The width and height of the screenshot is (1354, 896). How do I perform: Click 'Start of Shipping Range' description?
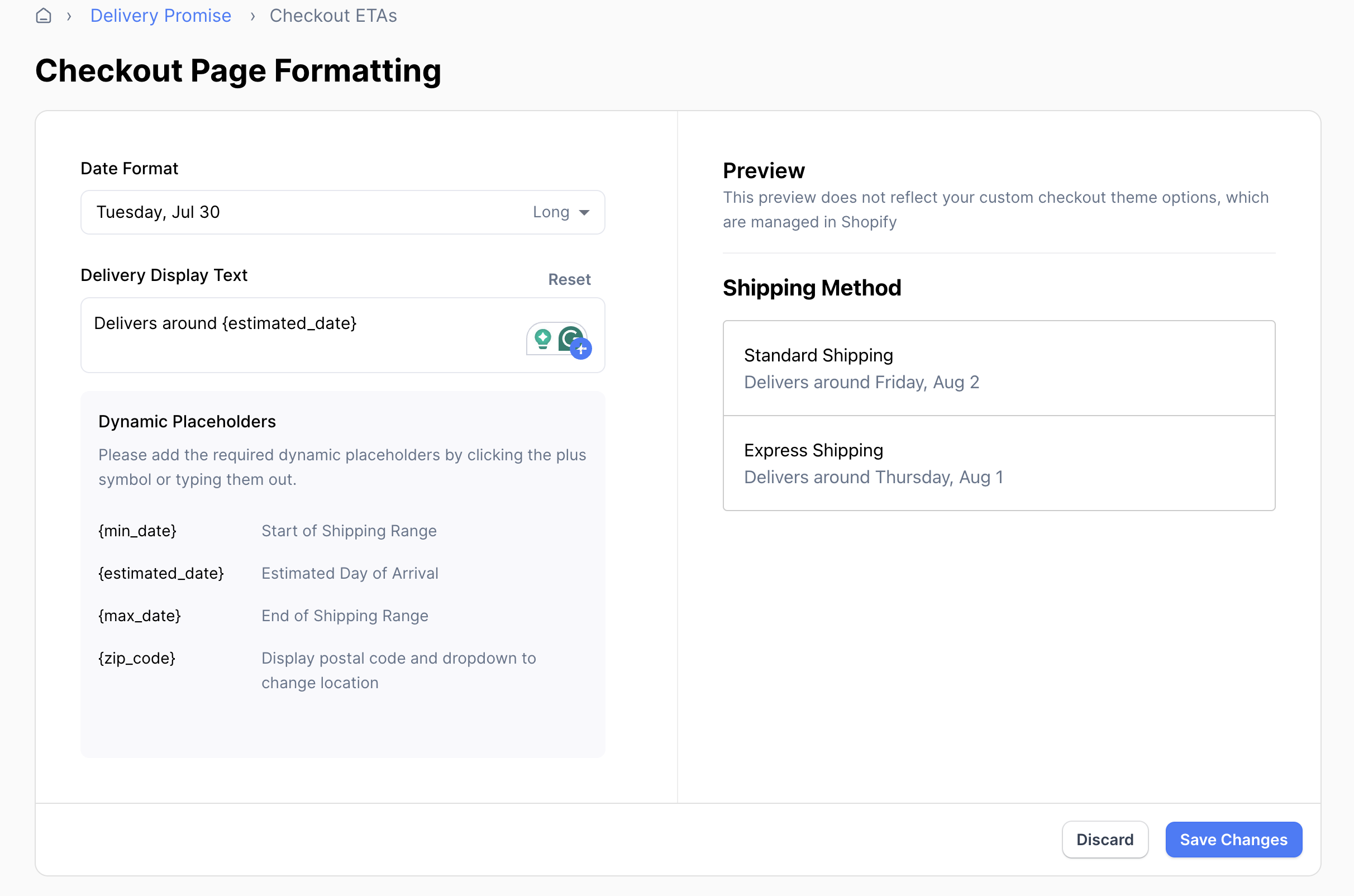tap(349, 531)
